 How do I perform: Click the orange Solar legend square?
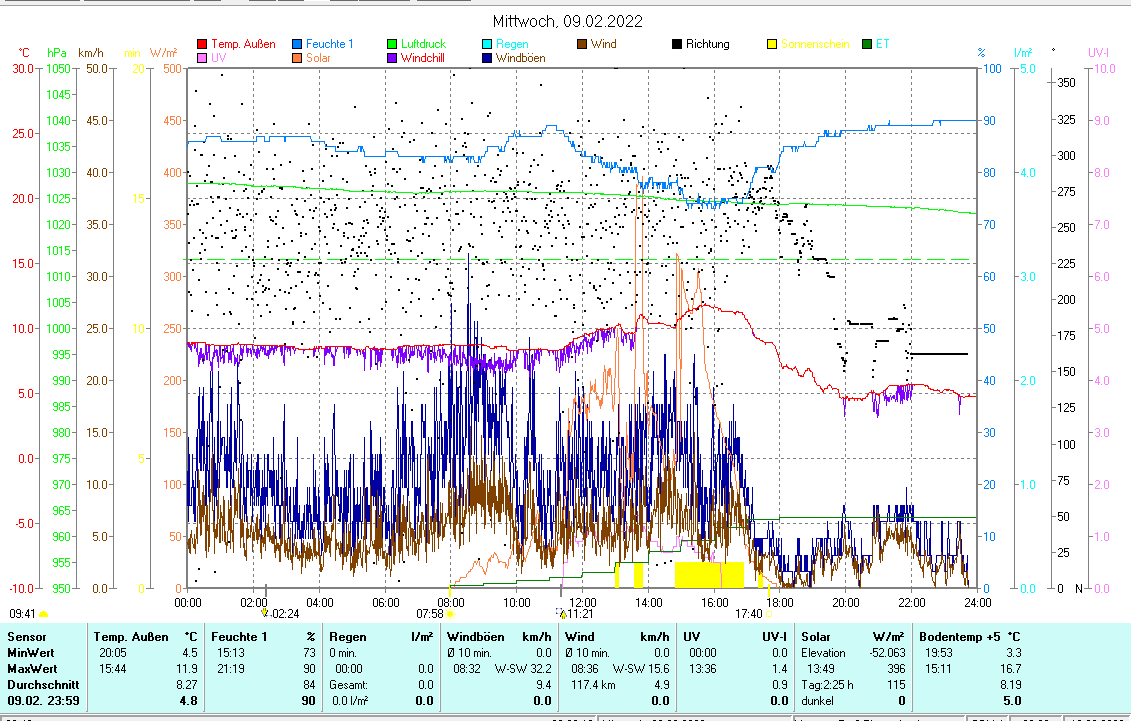pos(297,58)
